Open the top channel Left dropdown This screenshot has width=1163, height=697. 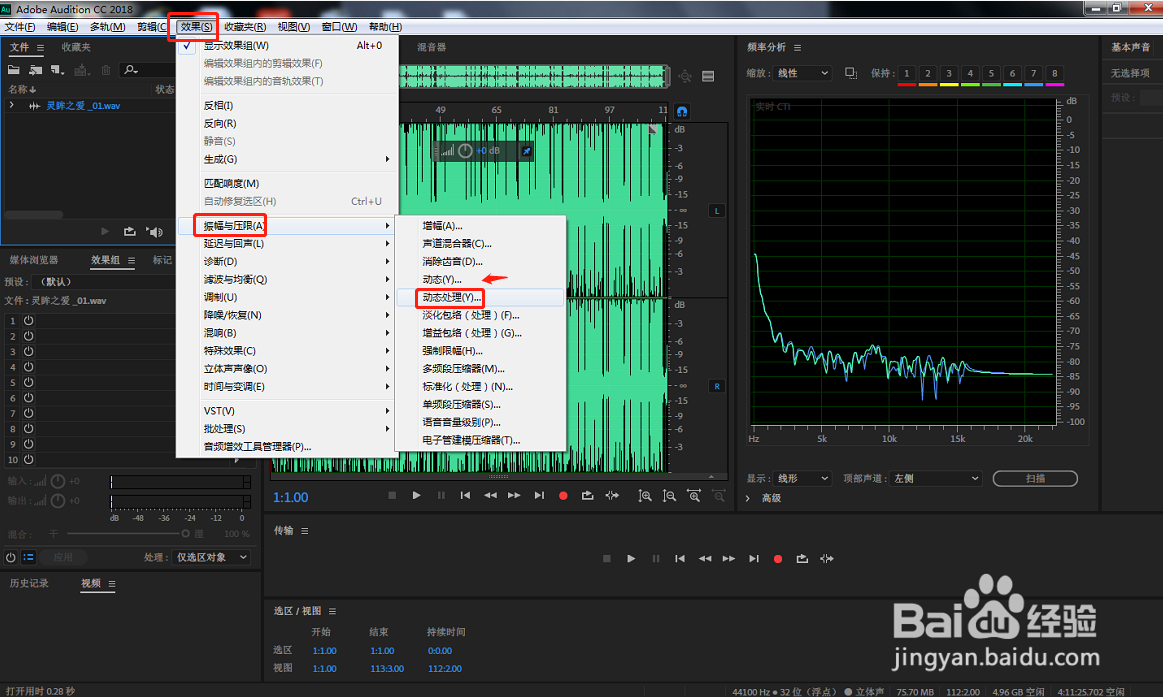click(x=936, y=478)
